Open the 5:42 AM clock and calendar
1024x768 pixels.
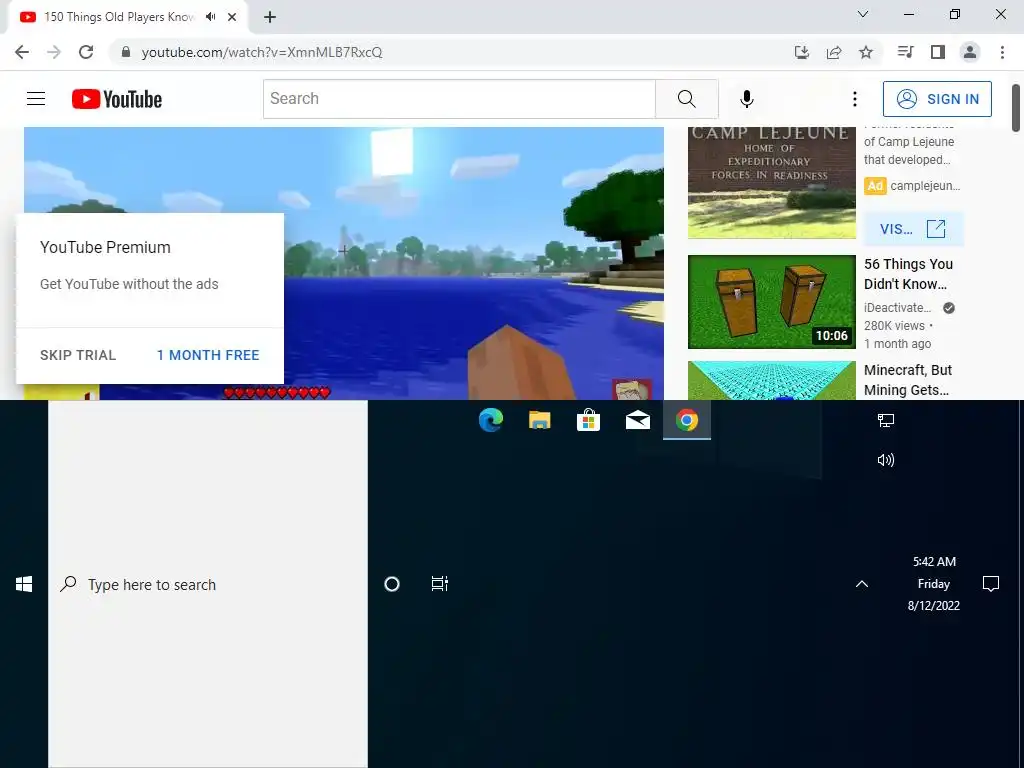934,584
